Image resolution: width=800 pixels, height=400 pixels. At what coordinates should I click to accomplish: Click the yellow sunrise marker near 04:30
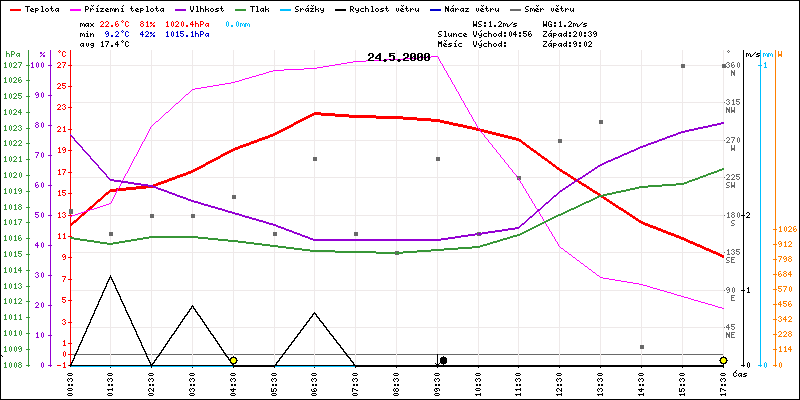click(x=233, y=360)
